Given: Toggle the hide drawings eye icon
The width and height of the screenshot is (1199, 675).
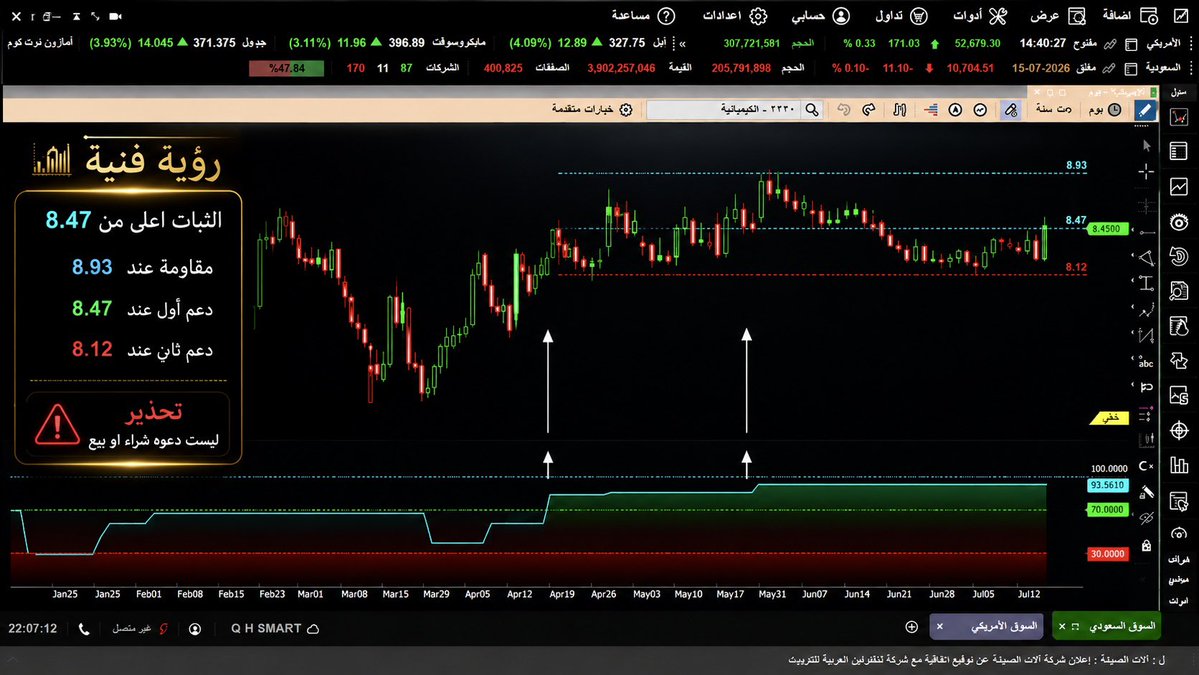Looking at the screenshot, I should (1146, 519).
